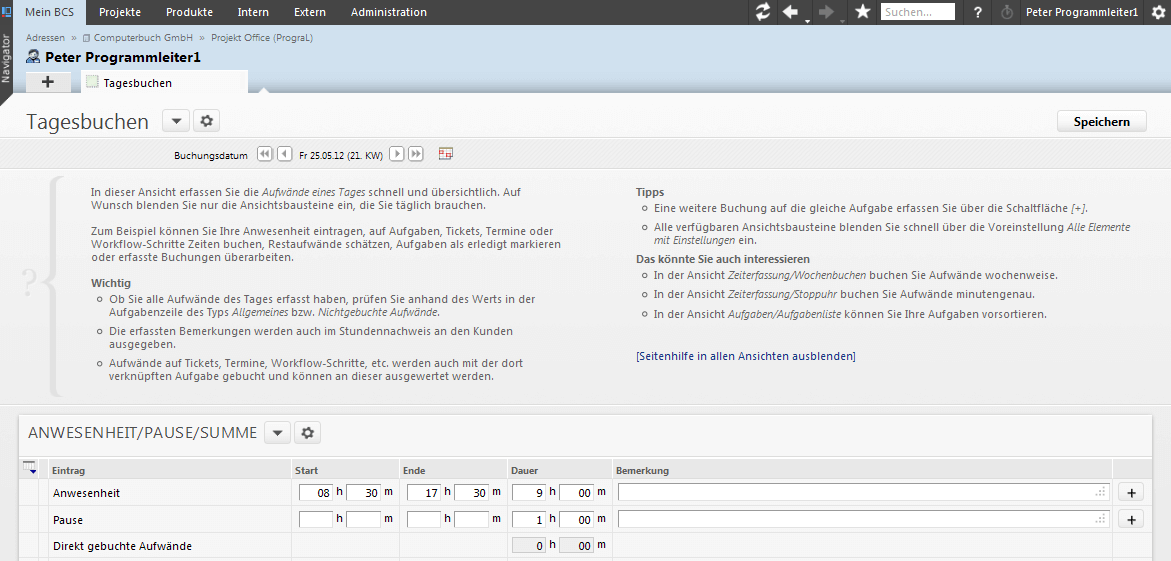This screenshot has height=561, width=1171.
Task: Go to previous day in Buchungsdatum
Action: pyautogui.click(x=285, y=154)
